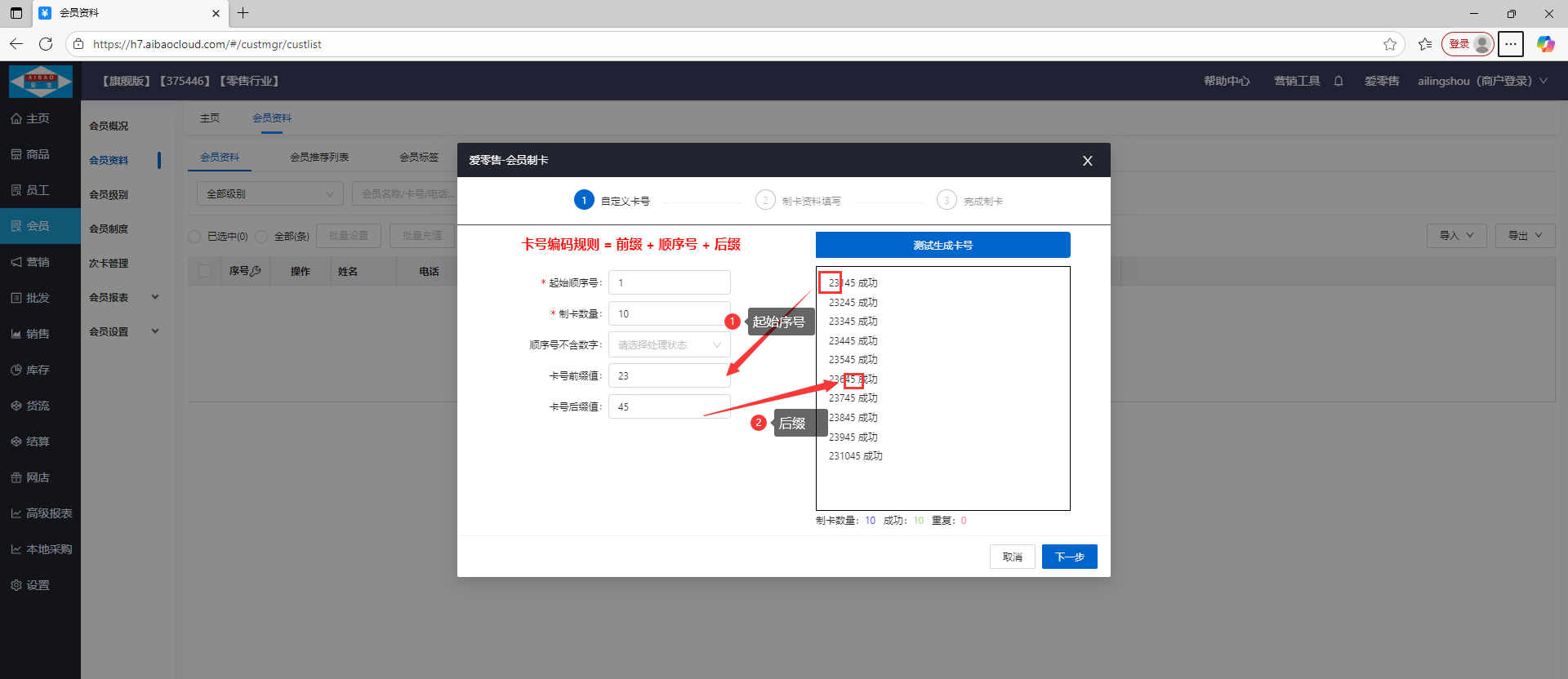Open the Copilot sidebar icon

click(1545, 44)
